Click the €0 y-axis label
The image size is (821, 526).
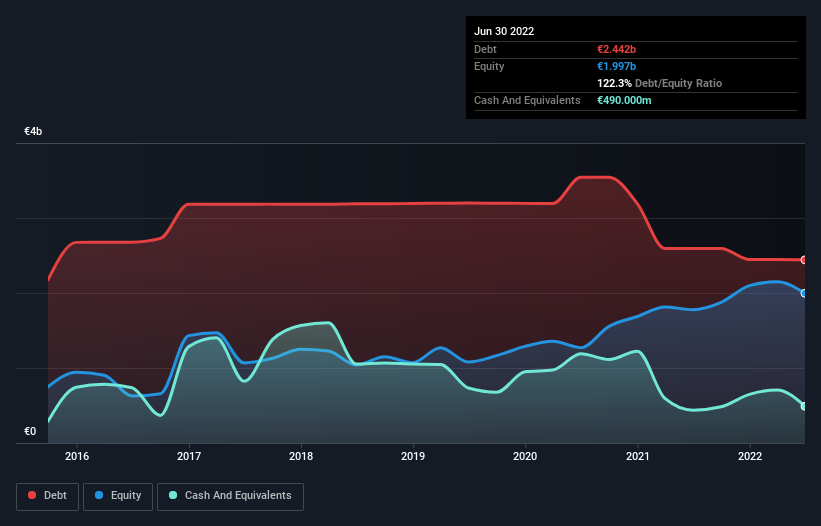click(30, 431)
